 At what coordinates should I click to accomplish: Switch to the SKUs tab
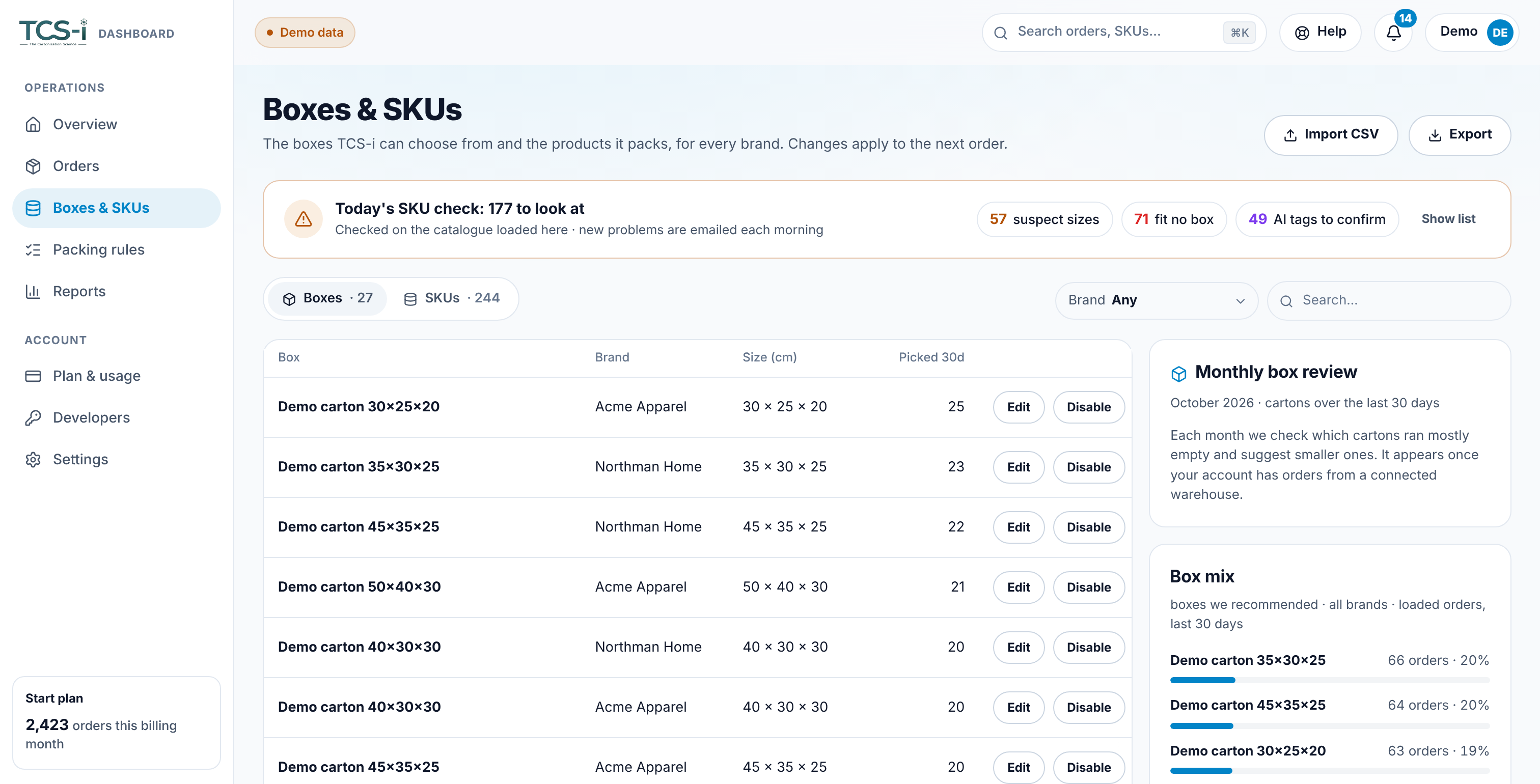(x=452, y=298)
